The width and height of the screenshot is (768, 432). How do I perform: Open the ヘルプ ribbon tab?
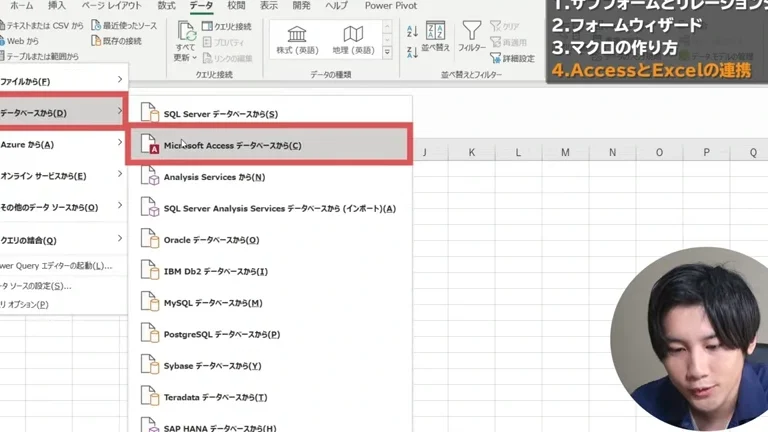pyautogui.click(x=337, y=6)
